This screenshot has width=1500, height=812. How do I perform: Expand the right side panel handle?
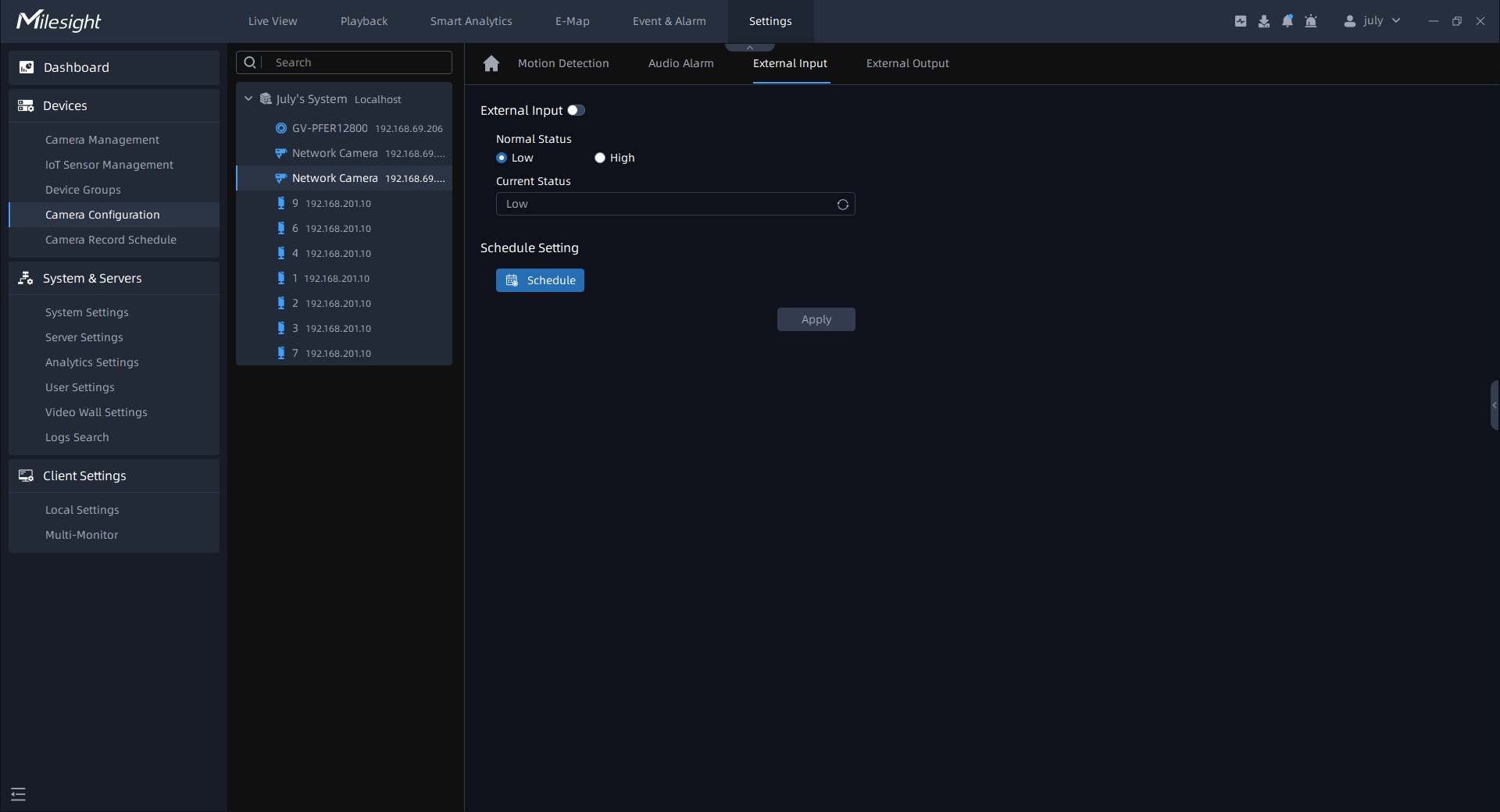[x=1494, y=405]
